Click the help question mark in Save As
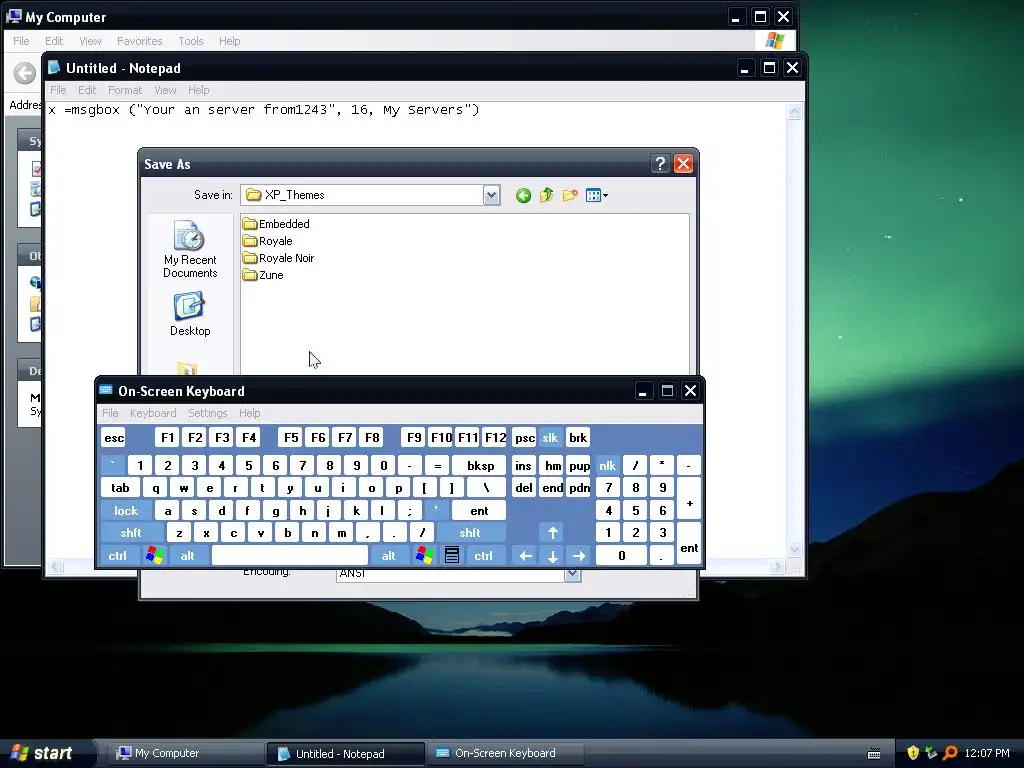Screen dimensions: 1024x768 (x=660, y=163)
